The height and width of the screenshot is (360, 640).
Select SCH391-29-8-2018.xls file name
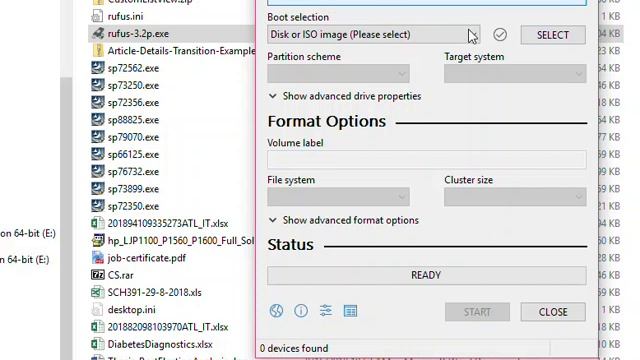tap(154, 293)
